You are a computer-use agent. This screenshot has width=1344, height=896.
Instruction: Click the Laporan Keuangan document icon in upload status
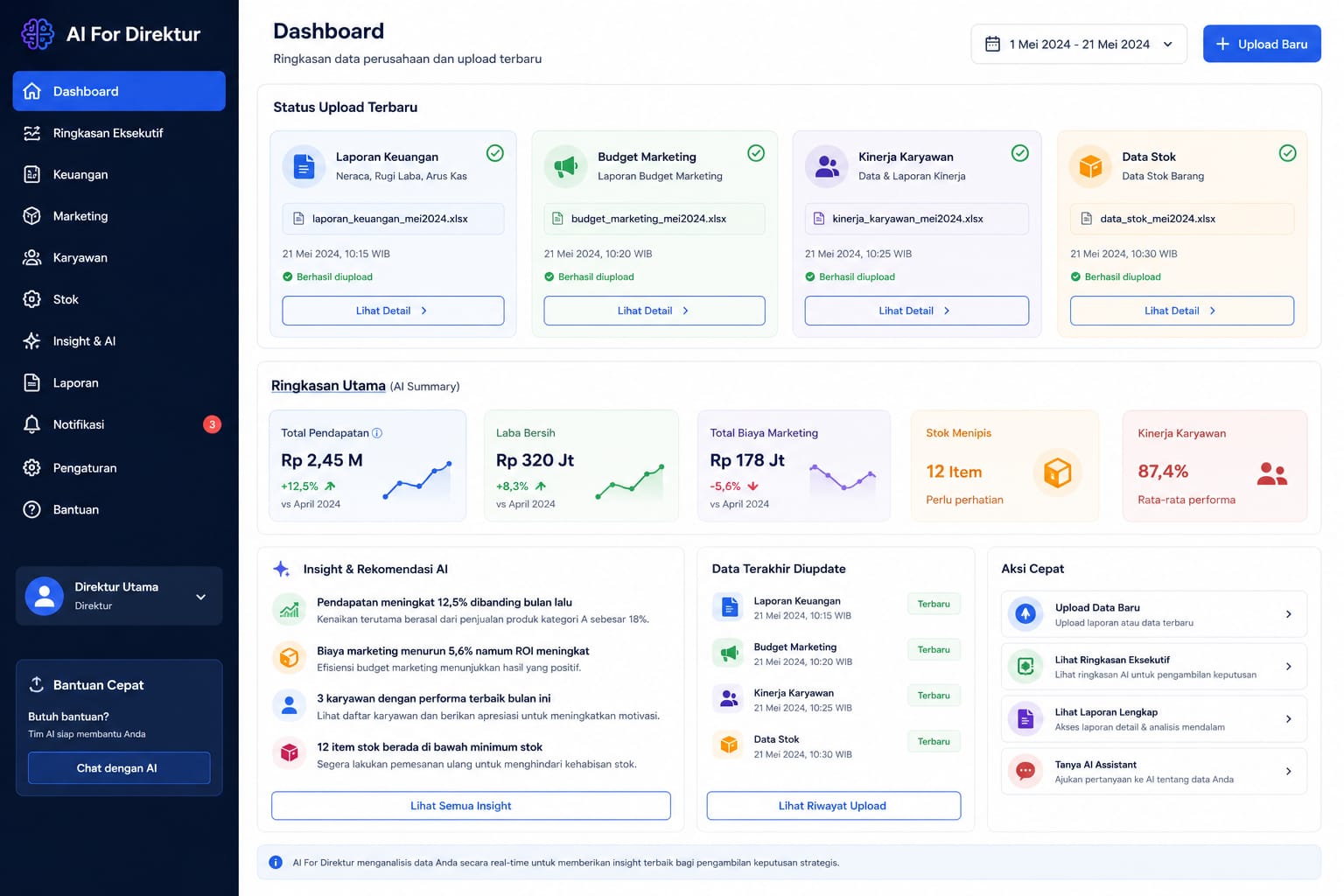point(304,165)
